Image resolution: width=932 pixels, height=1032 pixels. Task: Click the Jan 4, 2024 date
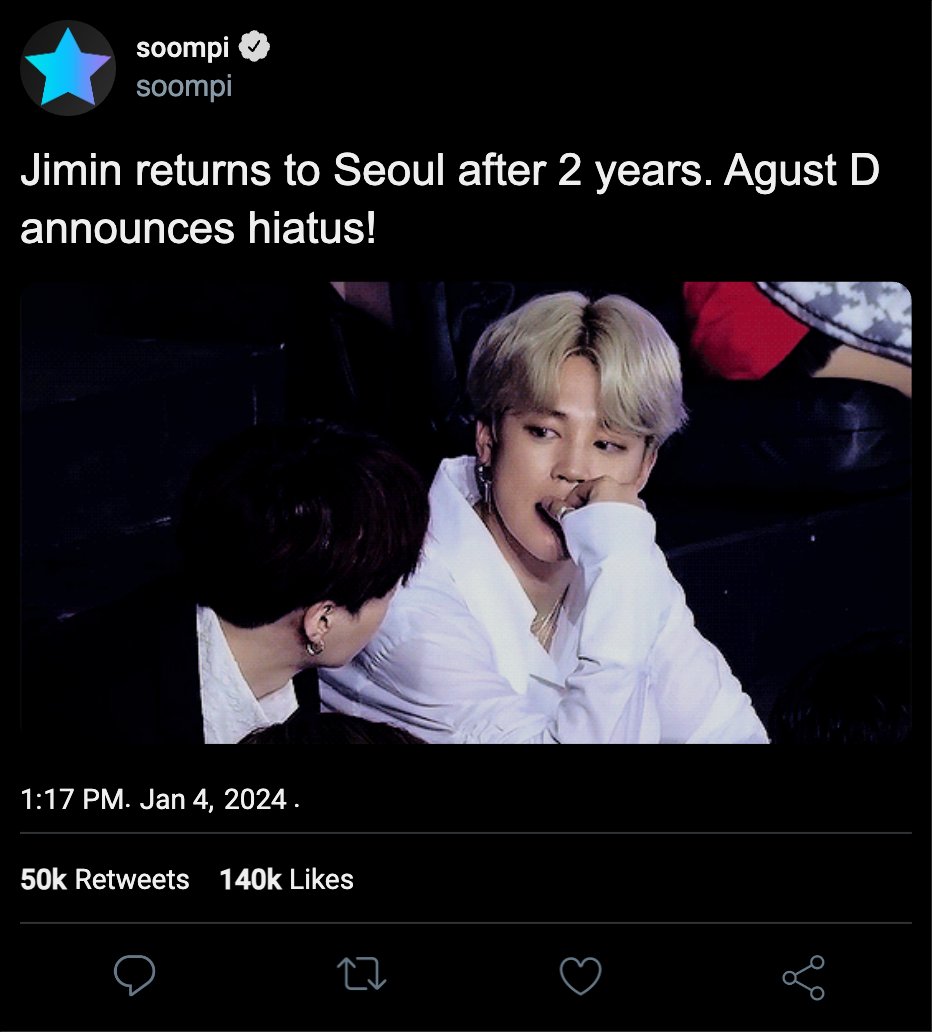pyautogui.click(x=213, y=800)
